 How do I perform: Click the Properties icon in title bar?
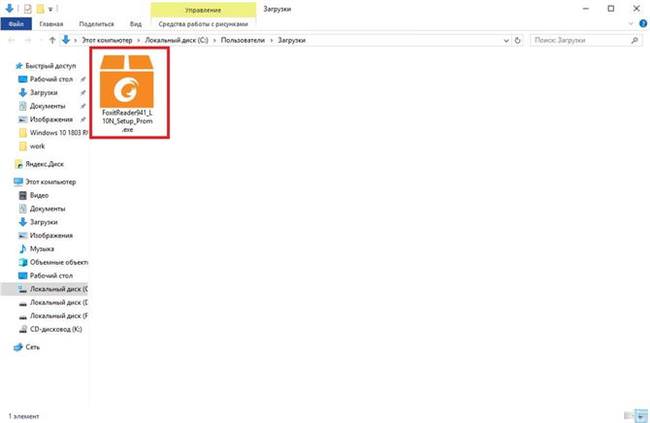(x=27, y=9)
